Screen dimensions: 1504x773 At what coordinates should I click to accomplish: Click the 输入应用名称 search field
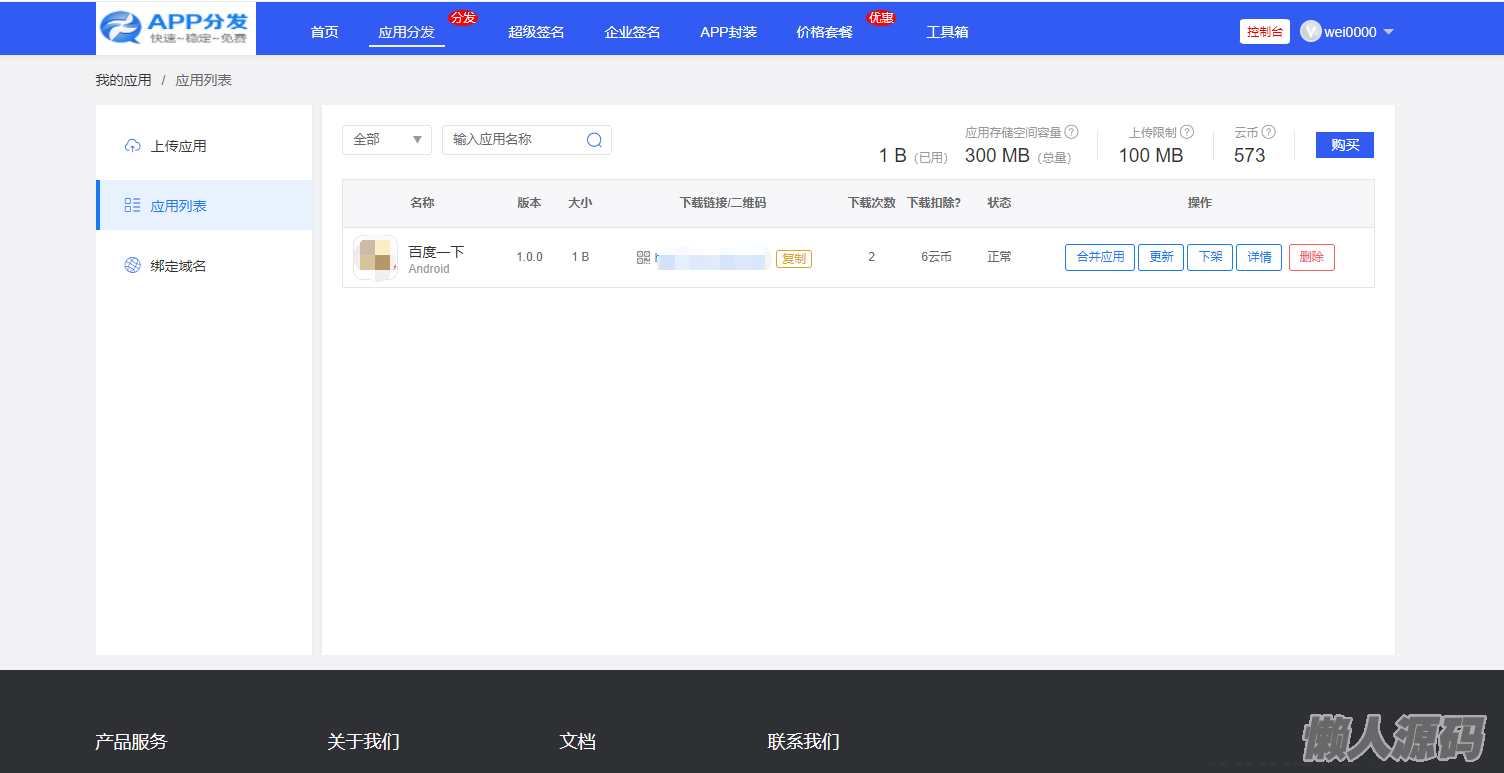coord(513,140)
